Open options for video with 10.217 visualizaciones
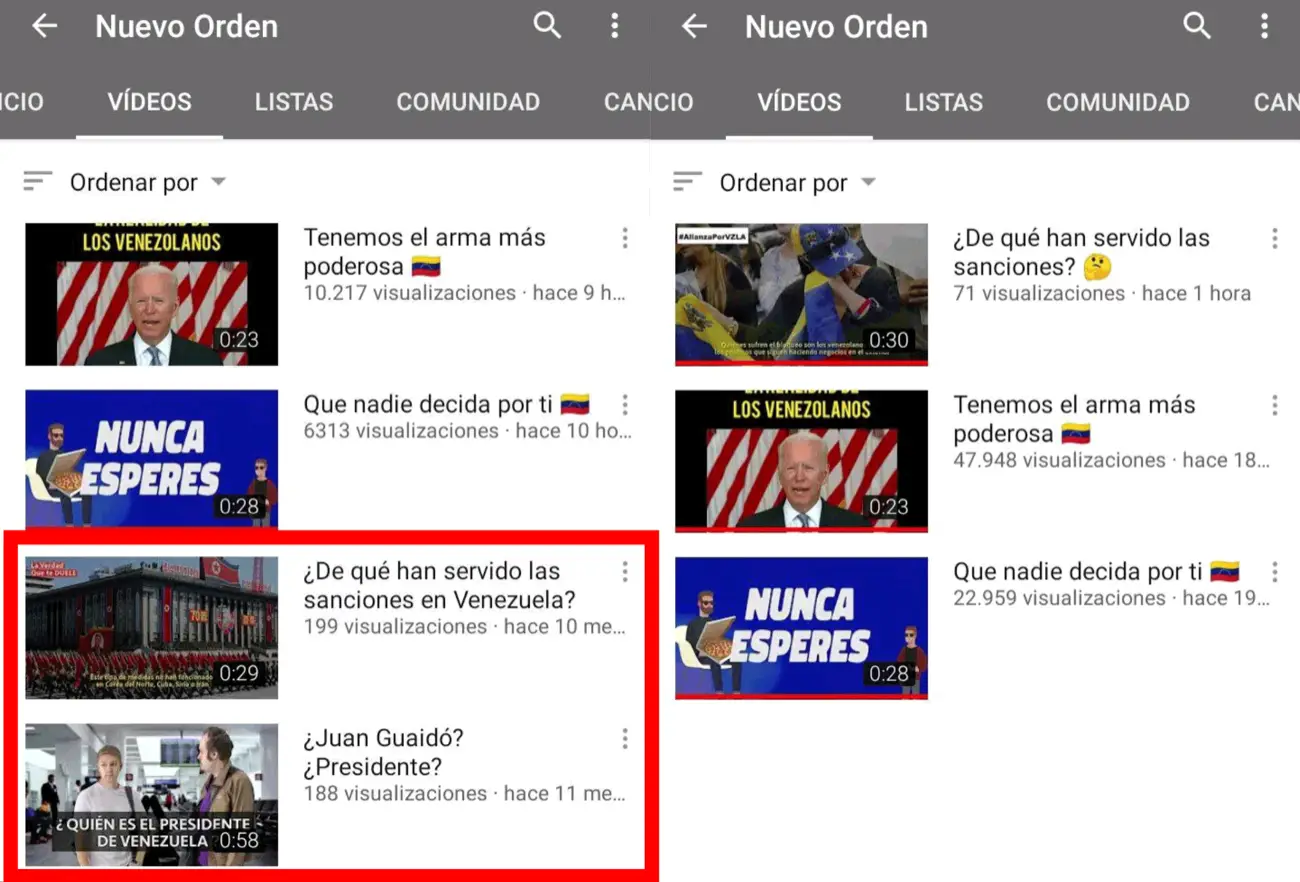1300x882 pixels. (625, 238)
